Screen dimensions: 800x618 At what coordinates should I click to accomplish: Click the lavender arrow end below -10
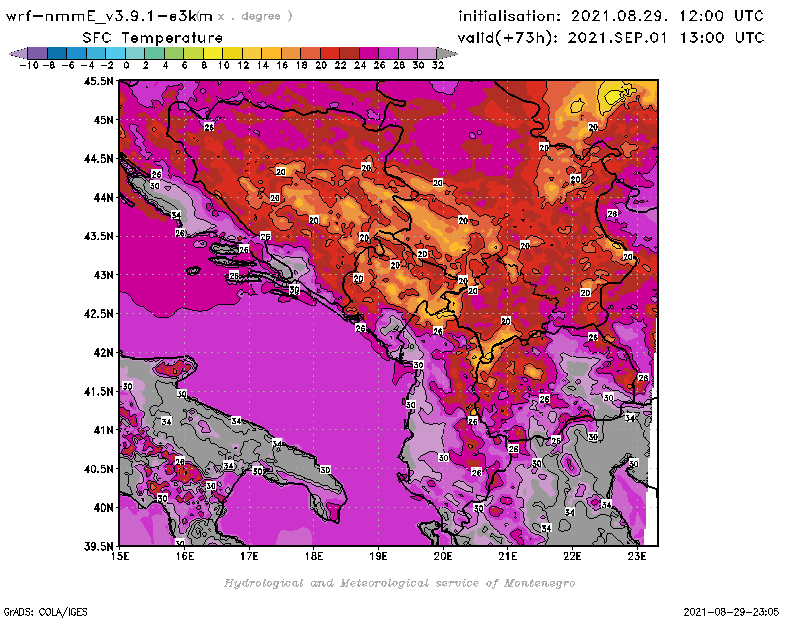point(19,54)
